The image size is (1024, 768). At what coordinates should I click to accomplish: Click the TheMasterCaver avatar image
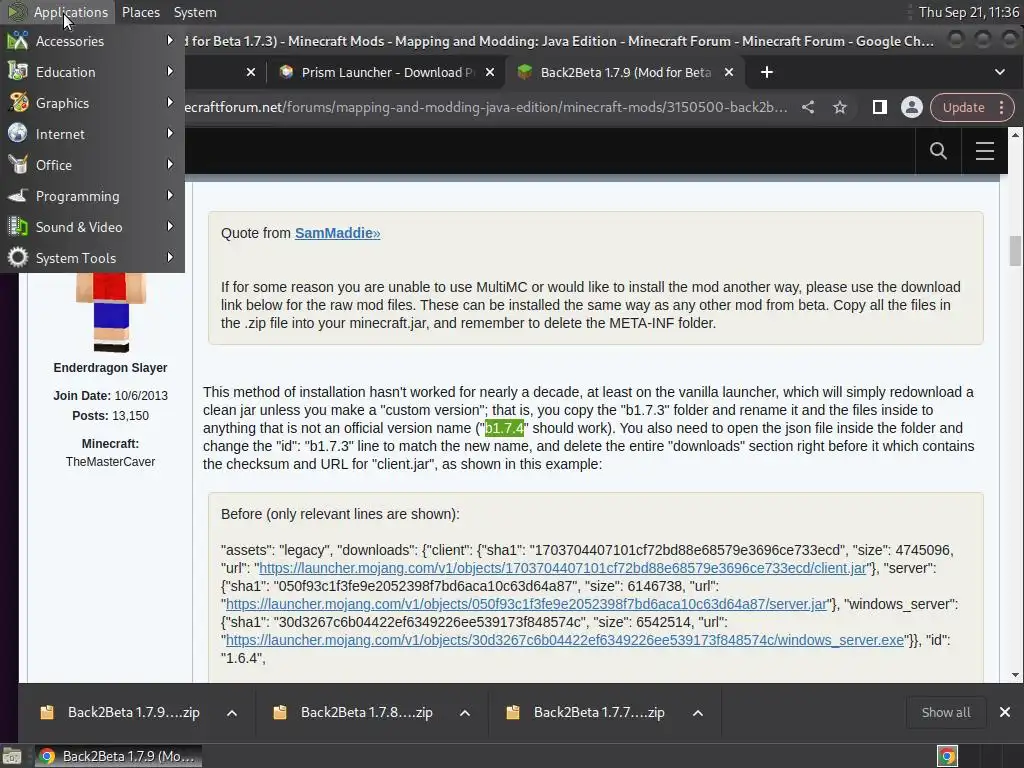tap(110, 313)
